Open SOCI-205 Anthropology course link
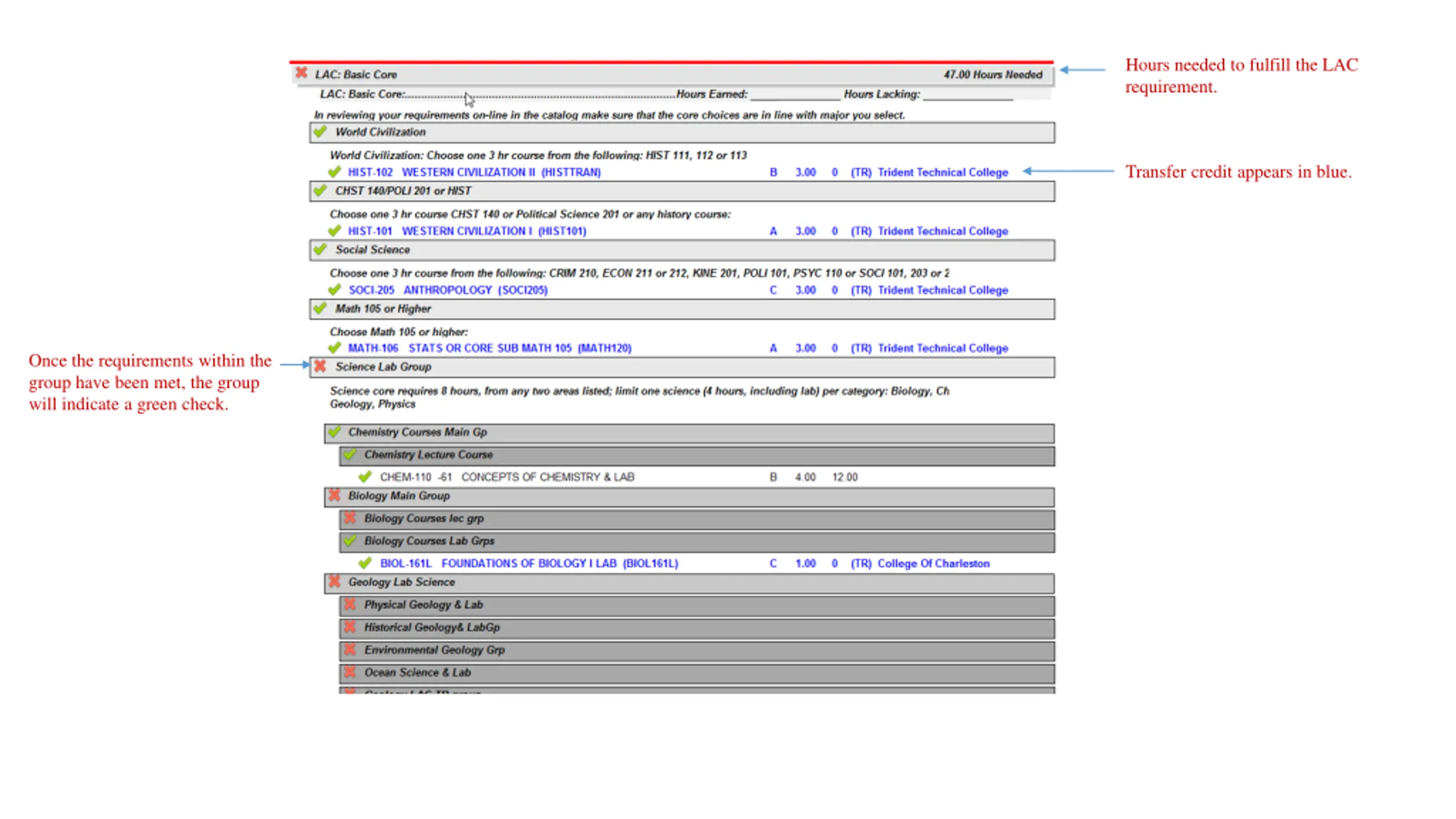This screenshot has height=819, width=1456. (448, 290)
